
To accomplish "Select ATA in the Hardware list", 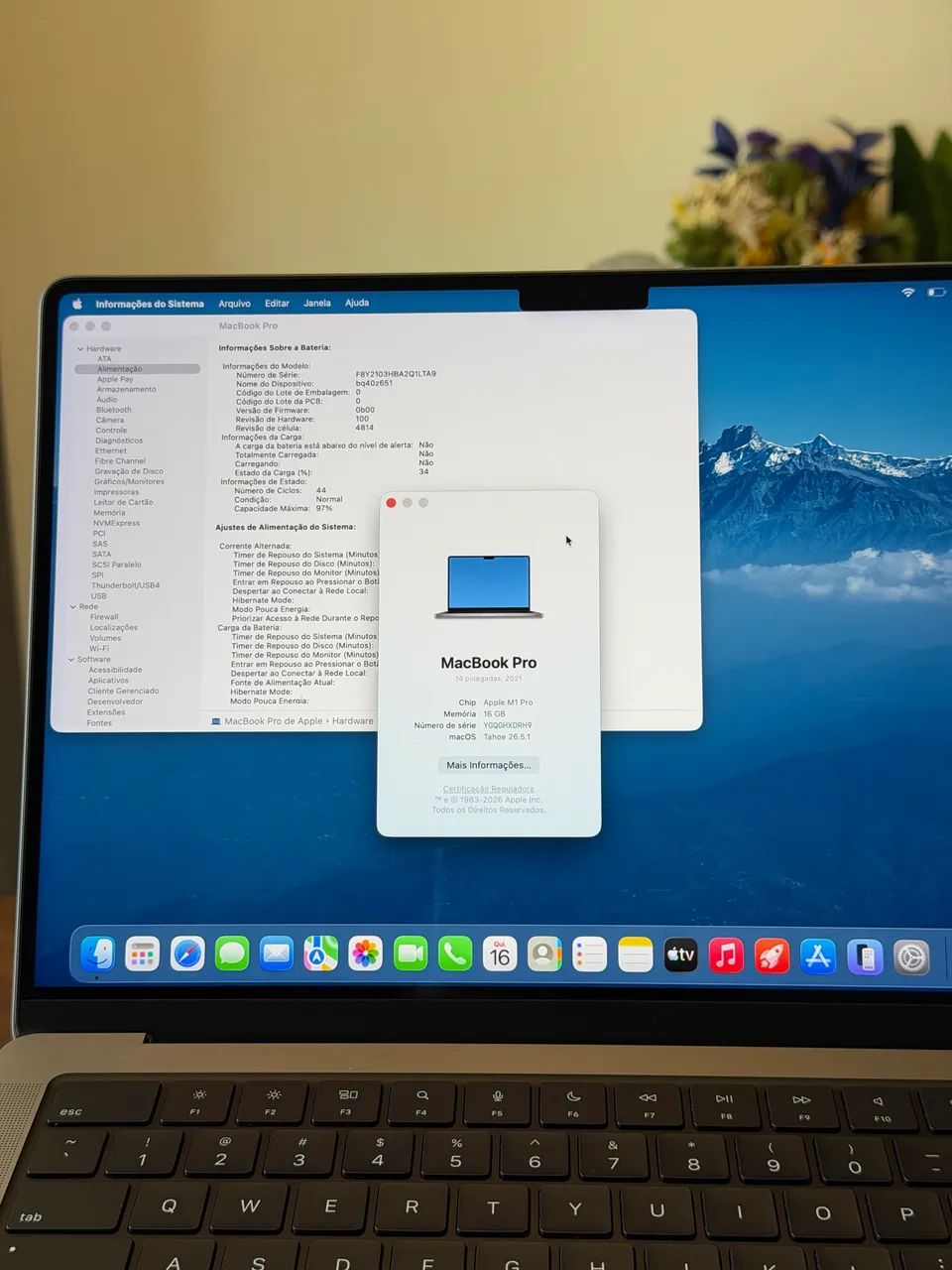I will click(104, 359).
